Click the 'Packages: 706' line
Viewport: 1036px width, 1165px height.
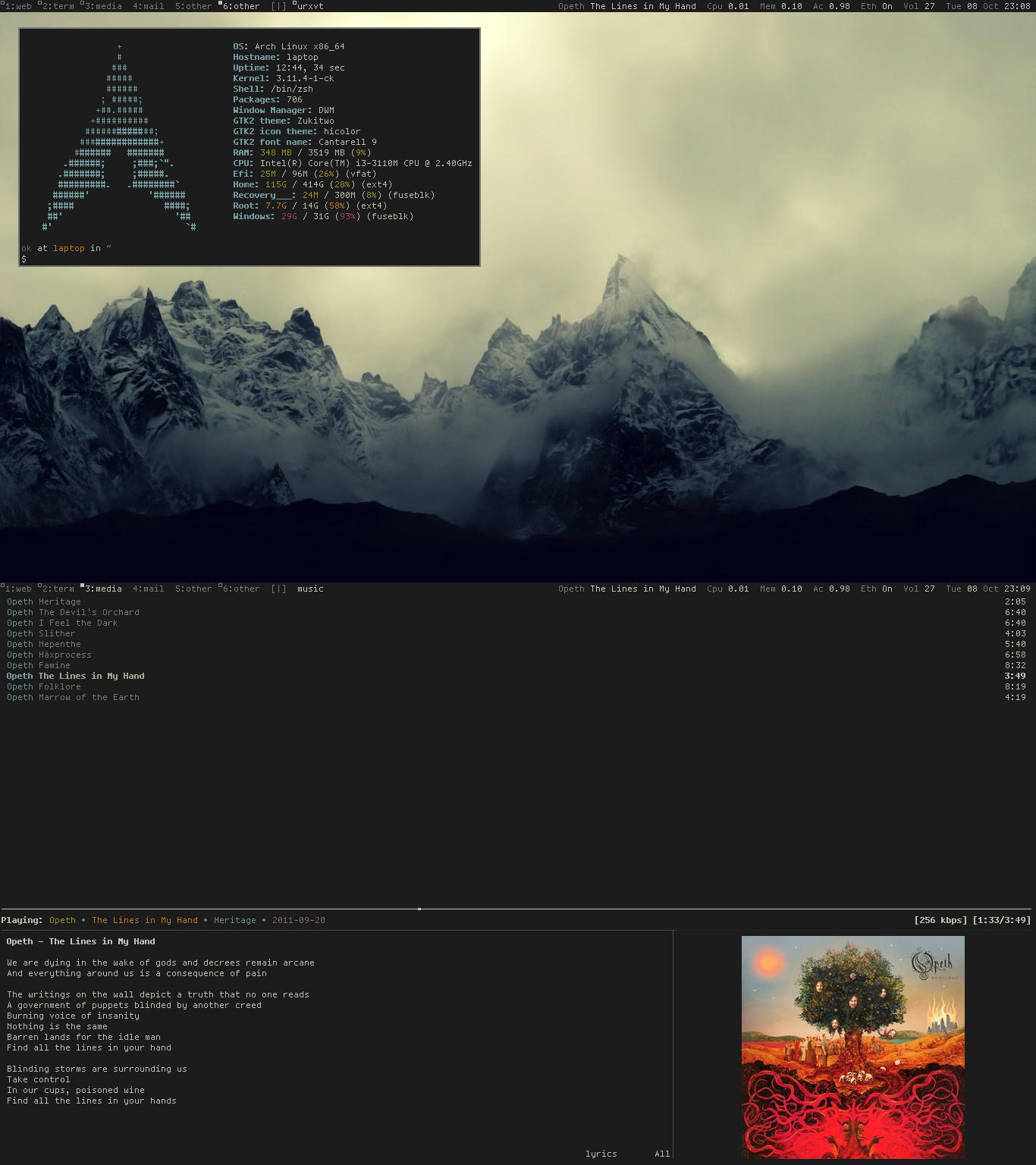[268, 99]
